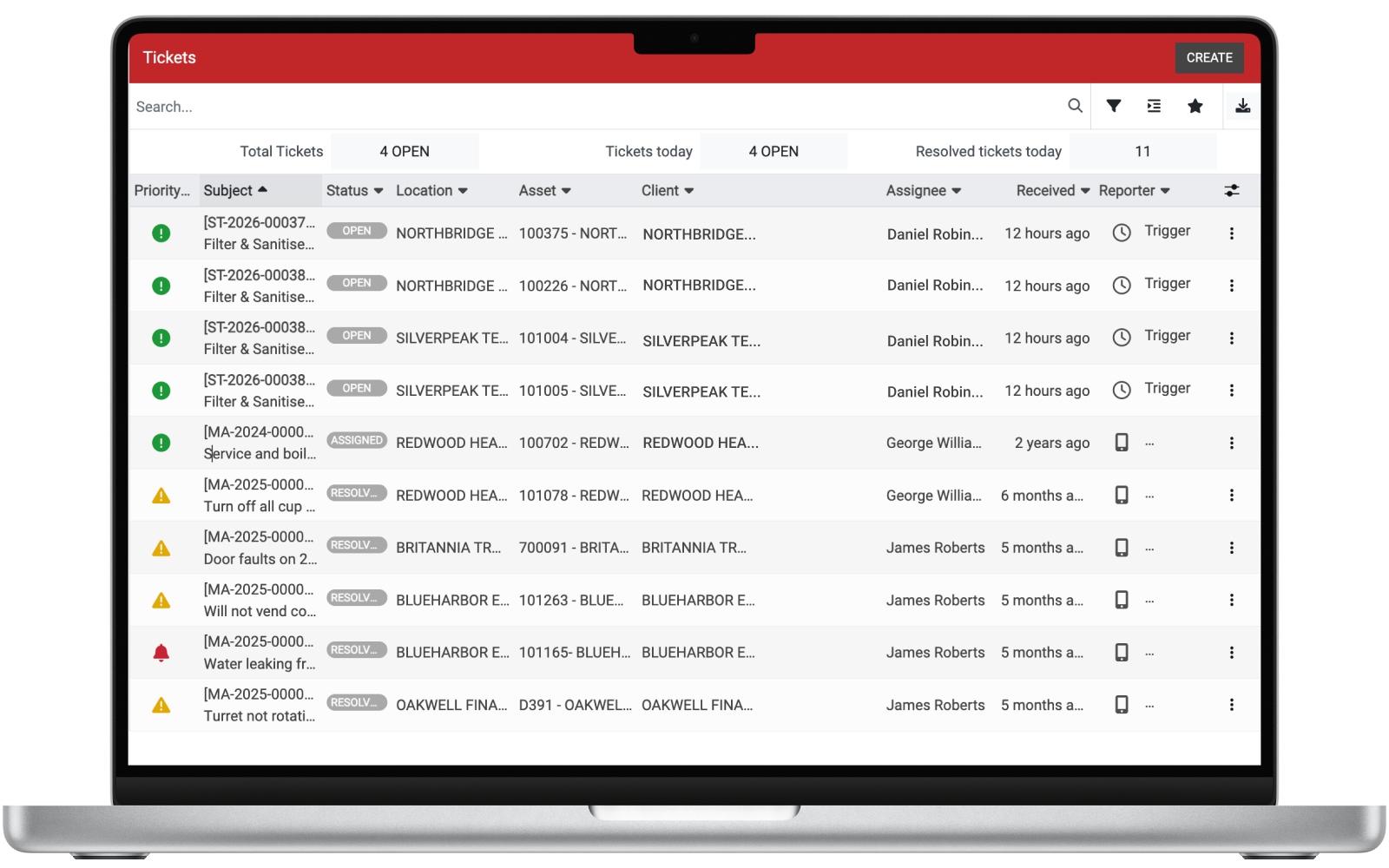
Task: Click Trigger reporter on asset 101005 row
Action: click(1168, 388)
